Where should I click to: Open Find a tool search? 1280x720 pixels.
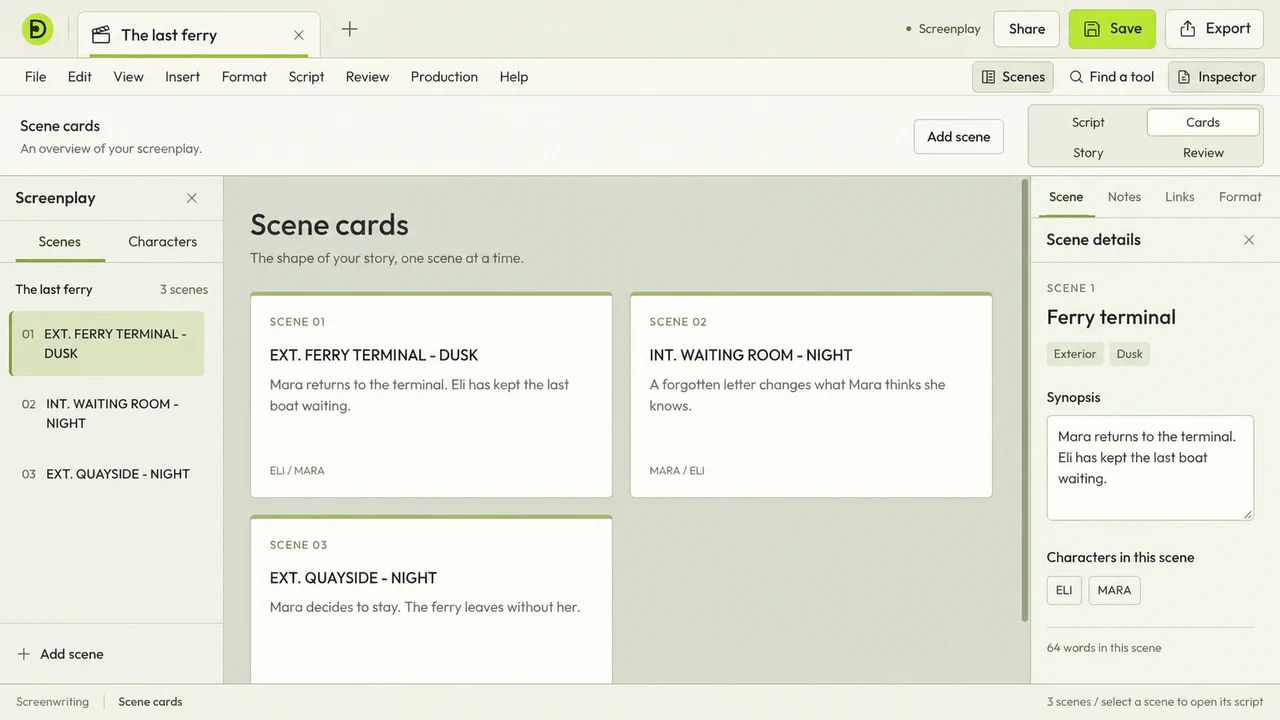point(1111,77)
